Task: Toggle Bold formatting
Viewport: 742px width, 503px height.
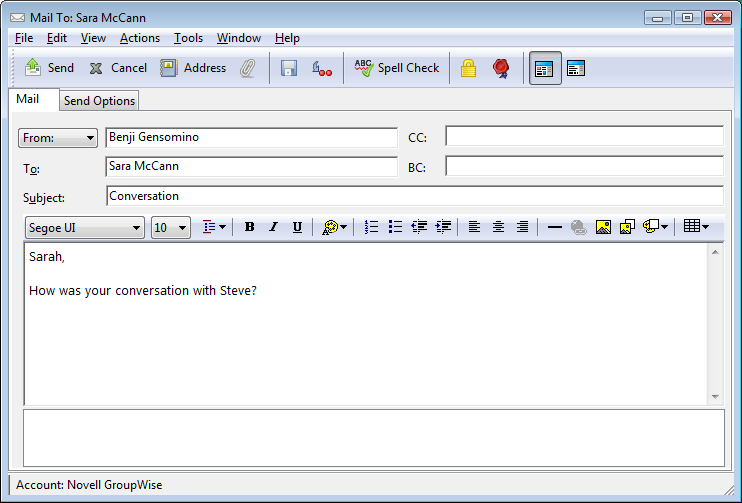Action: [249, 227]
